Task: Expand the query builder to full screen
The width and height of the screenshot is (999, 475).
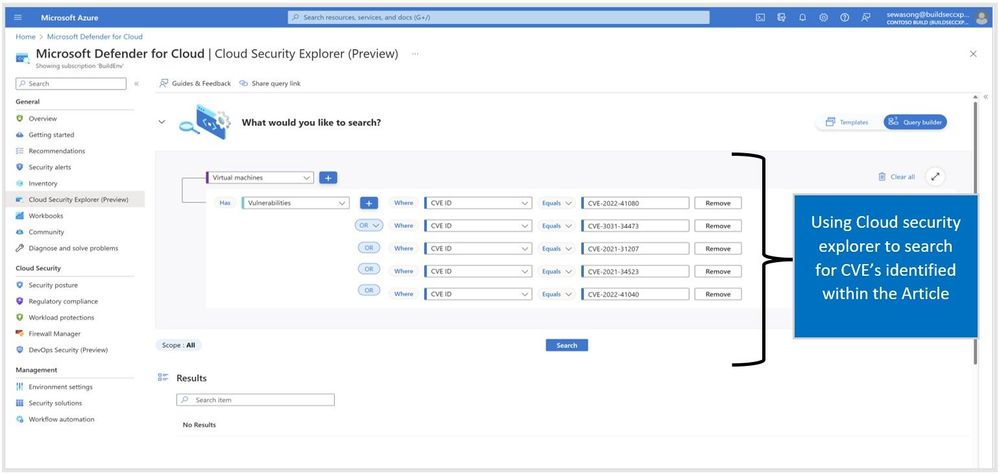Action: point(935,177)
